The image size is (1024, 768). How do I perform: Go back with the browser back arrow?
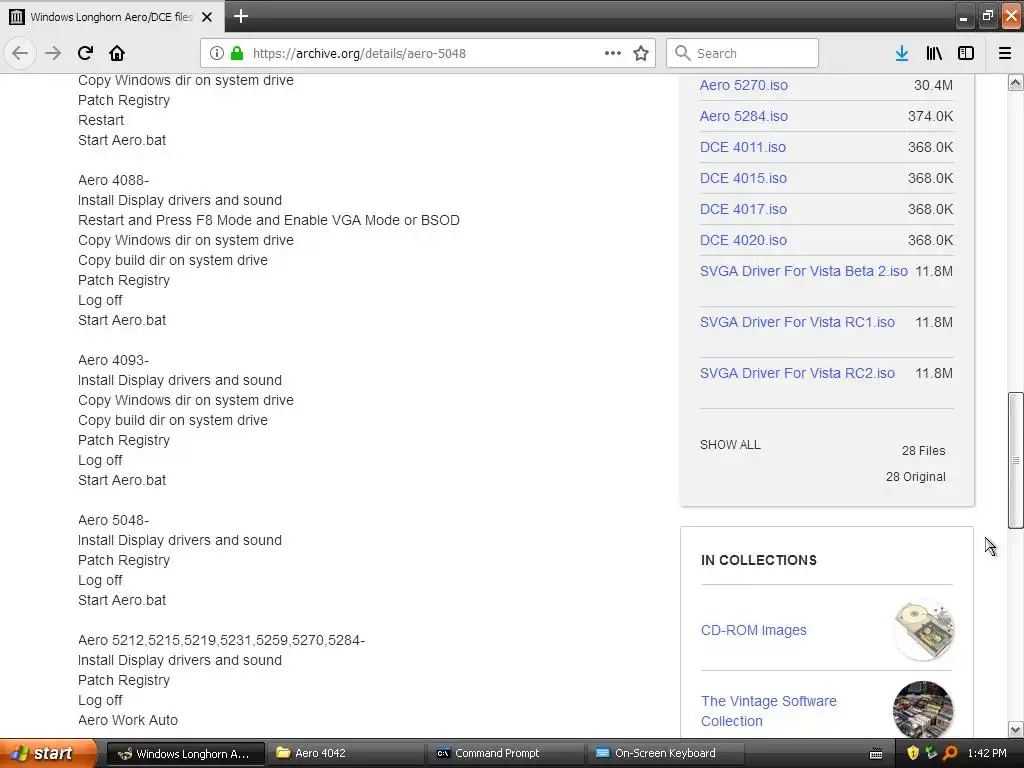click(x=20, y=53)
